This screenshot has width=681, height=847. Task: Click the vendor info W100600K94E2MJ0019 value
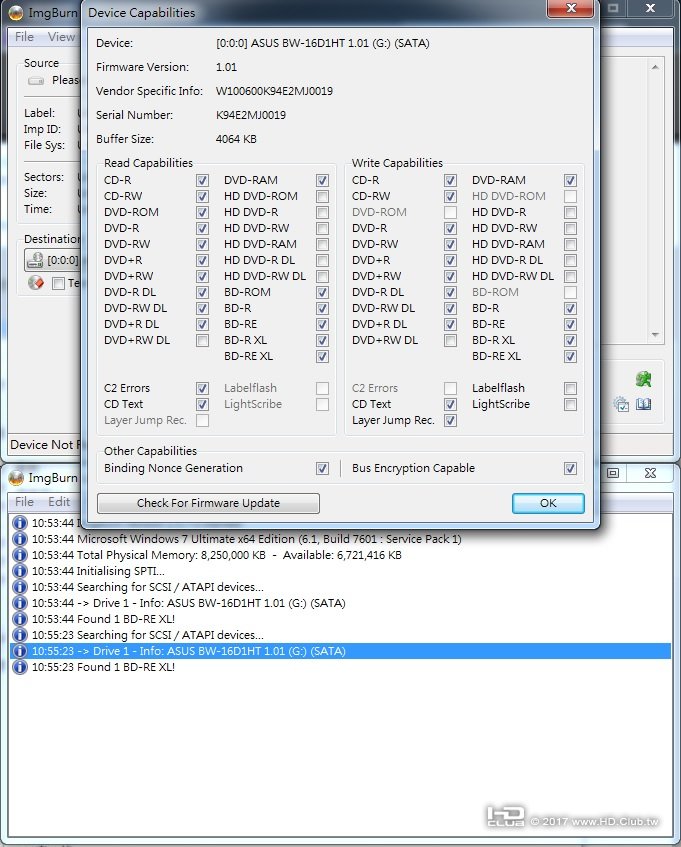pos(274,91)
